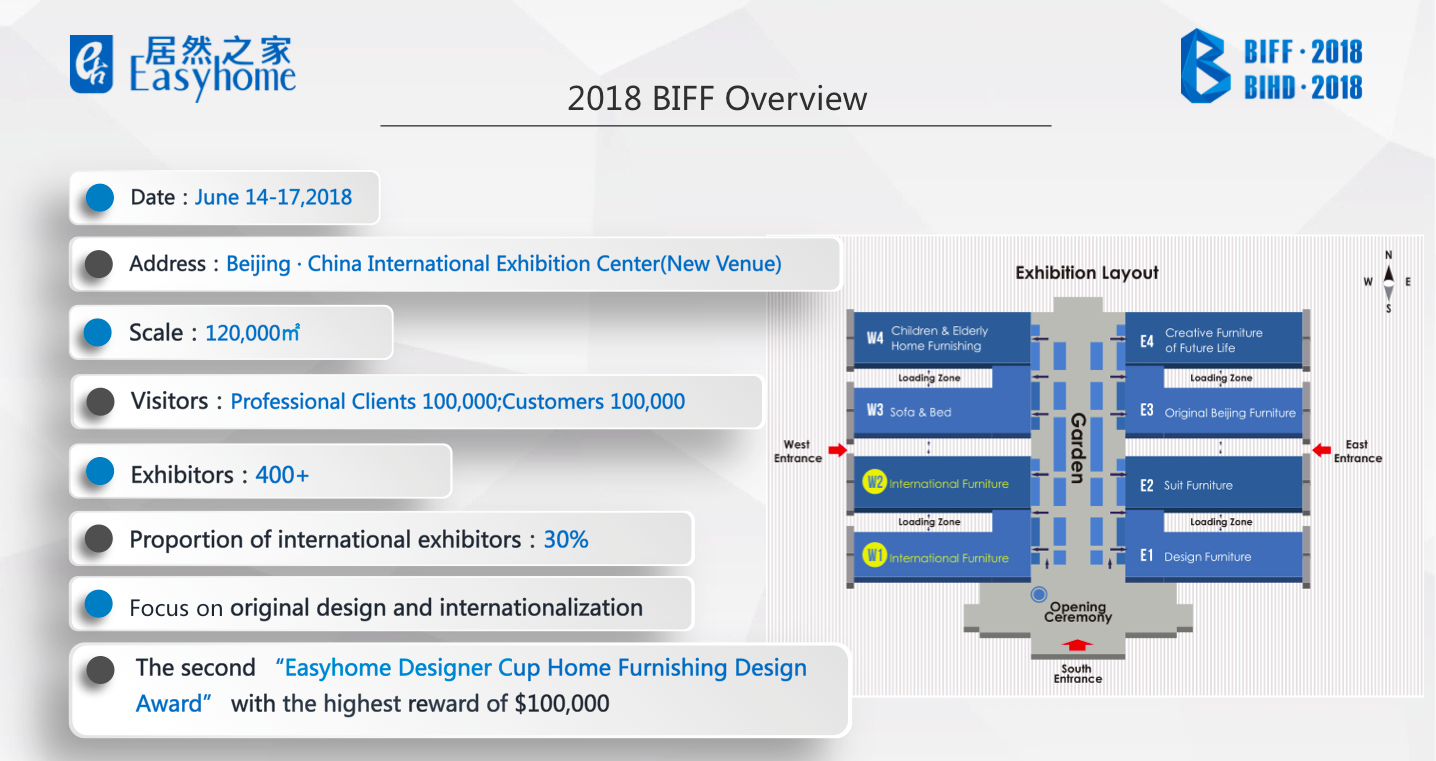
Task: Click Loading Zone label between E2 and E1
Action: click(x=1221, y=522)
